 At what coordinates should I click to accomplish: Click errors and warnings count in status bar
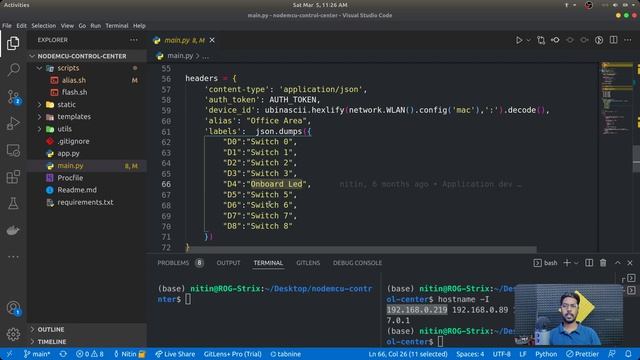pyautogui.click(x=90, y=354)
